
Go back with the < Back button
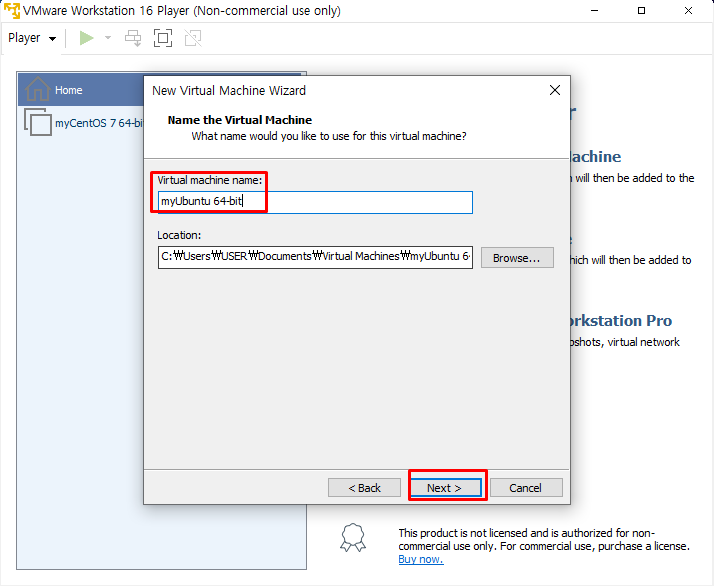[364, 488]
